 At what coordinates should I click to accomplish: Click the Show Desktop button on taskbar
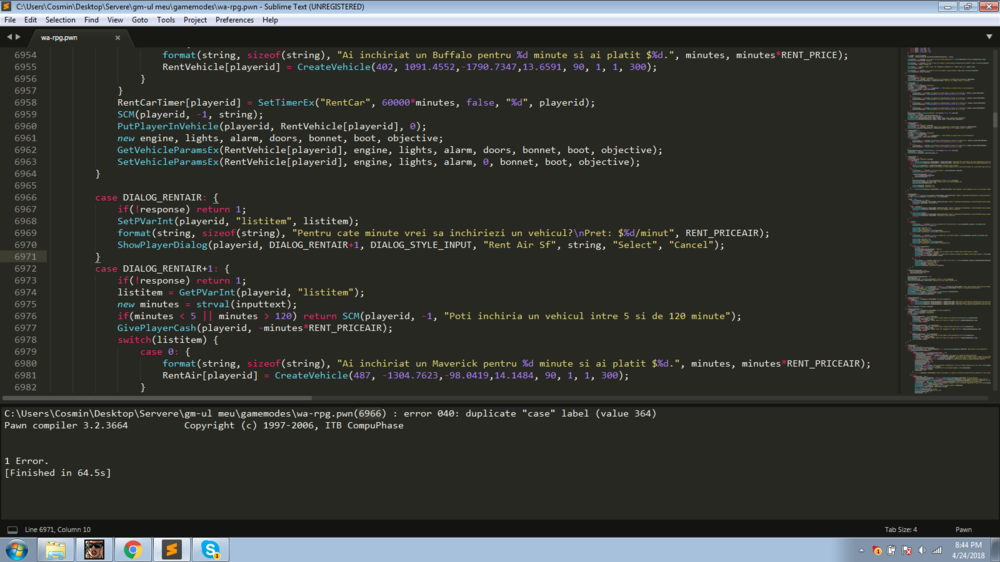(x=996, y=549)
